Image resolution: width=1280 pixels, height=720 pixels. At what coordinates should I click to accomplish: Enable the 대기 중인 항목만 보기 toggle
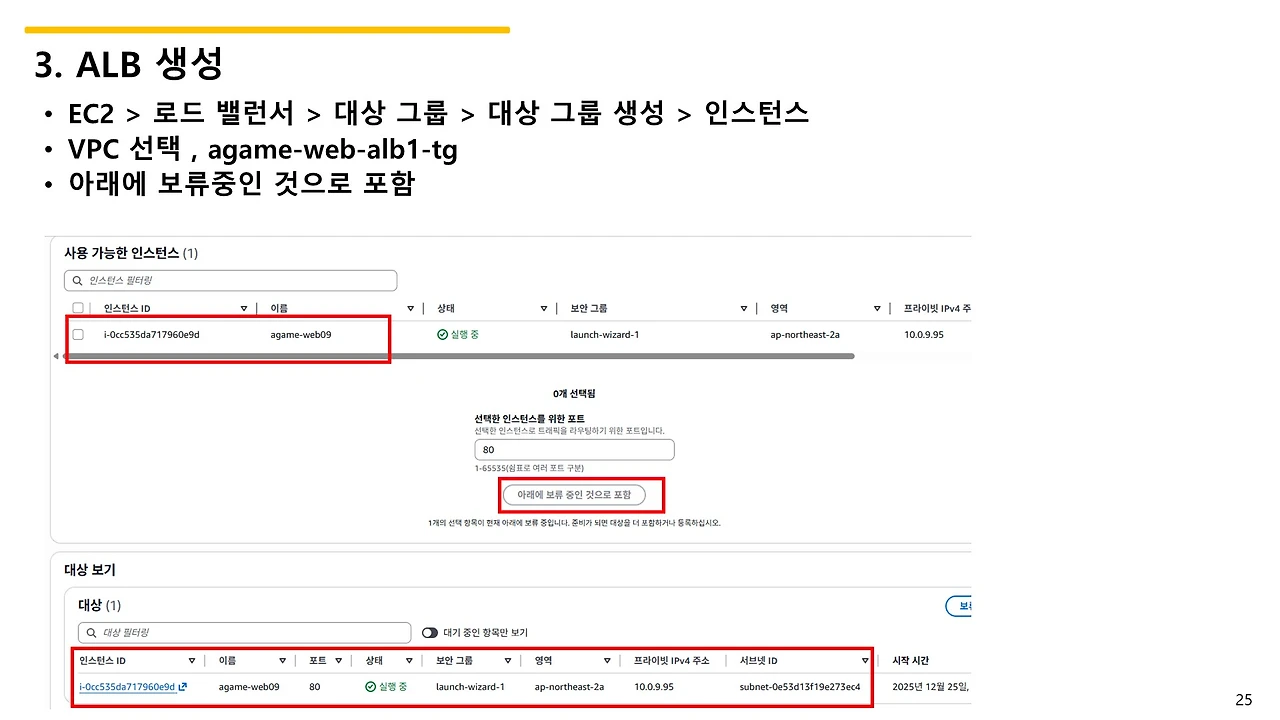click(x=430, y=632)
